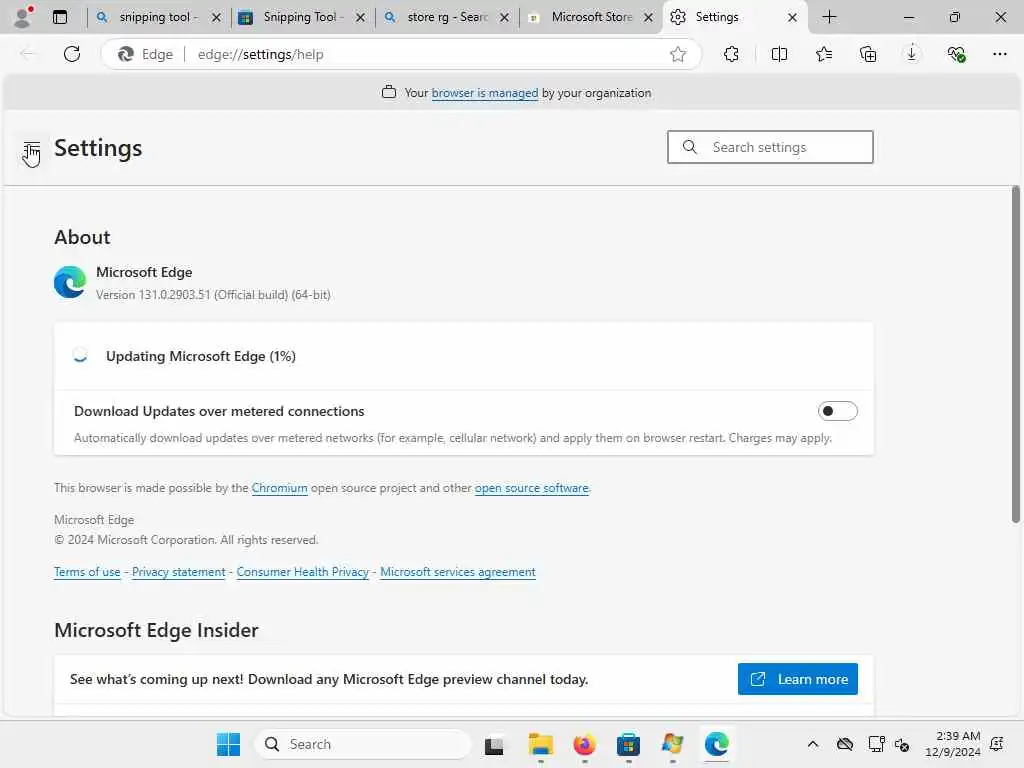Image resolution: width=1024 pixels, height=768 pixels.
Task: Click the new tab plus button
Action: [x=829, y=17]
